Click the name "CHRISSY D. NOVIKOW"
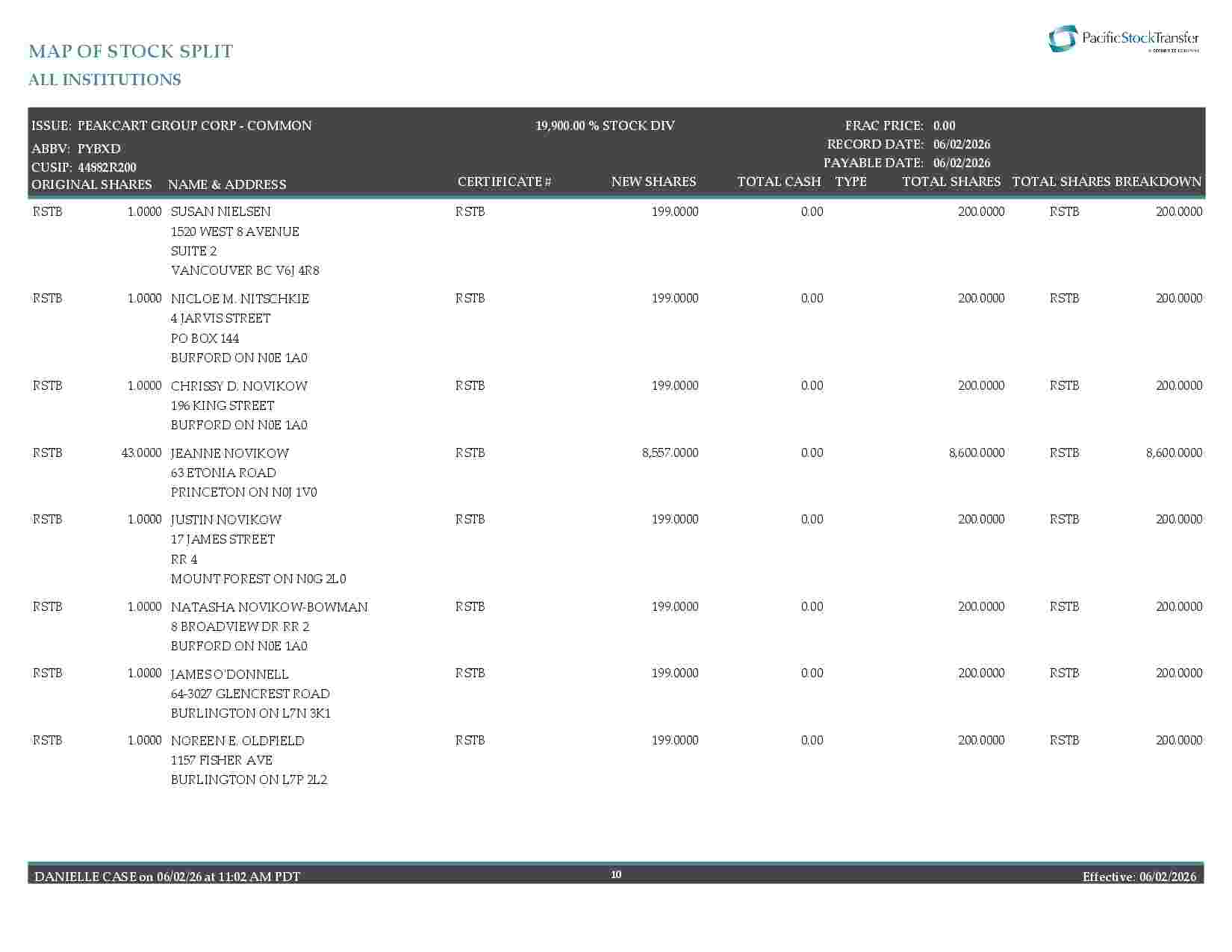Image resolution: width=1232 pixels, height=952 pixels. tap(239, 386)
